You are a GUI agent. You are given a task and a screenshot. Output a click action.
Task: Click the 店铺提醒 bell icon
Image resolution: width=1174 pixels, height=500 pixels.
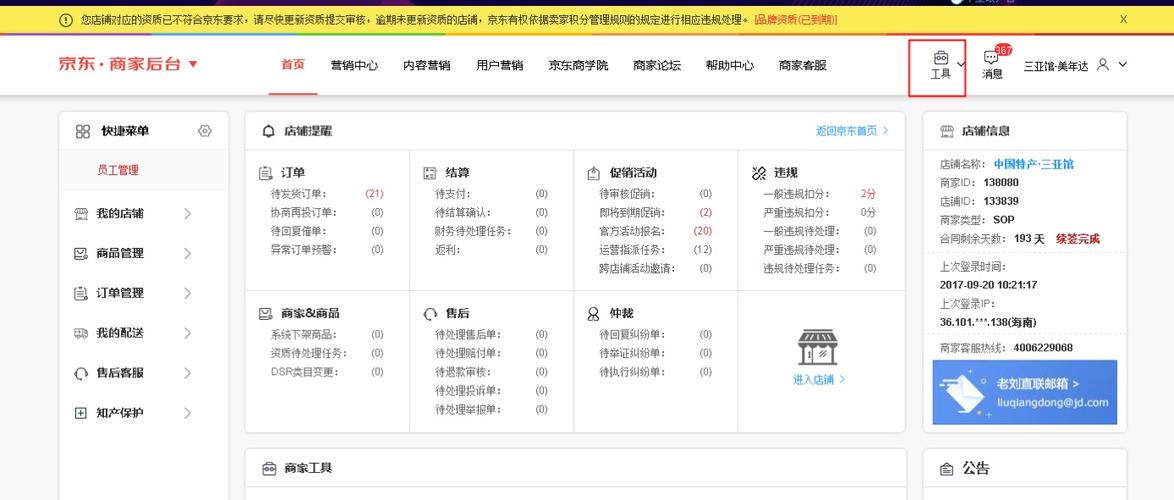click(268, 131)
